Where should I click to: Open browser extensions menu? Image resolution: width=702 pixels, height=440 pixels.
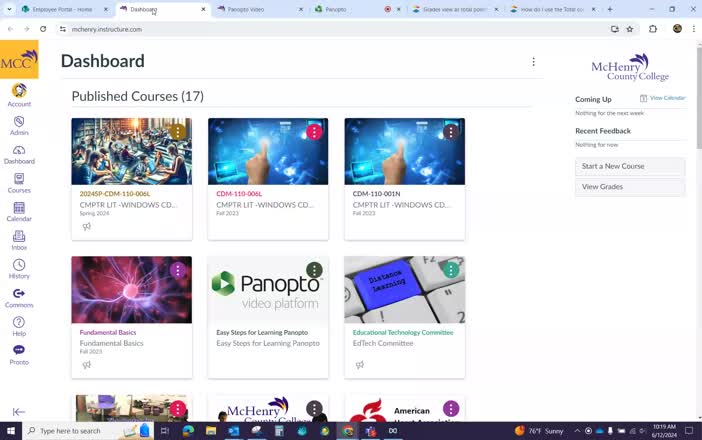[x=653, y=29]
